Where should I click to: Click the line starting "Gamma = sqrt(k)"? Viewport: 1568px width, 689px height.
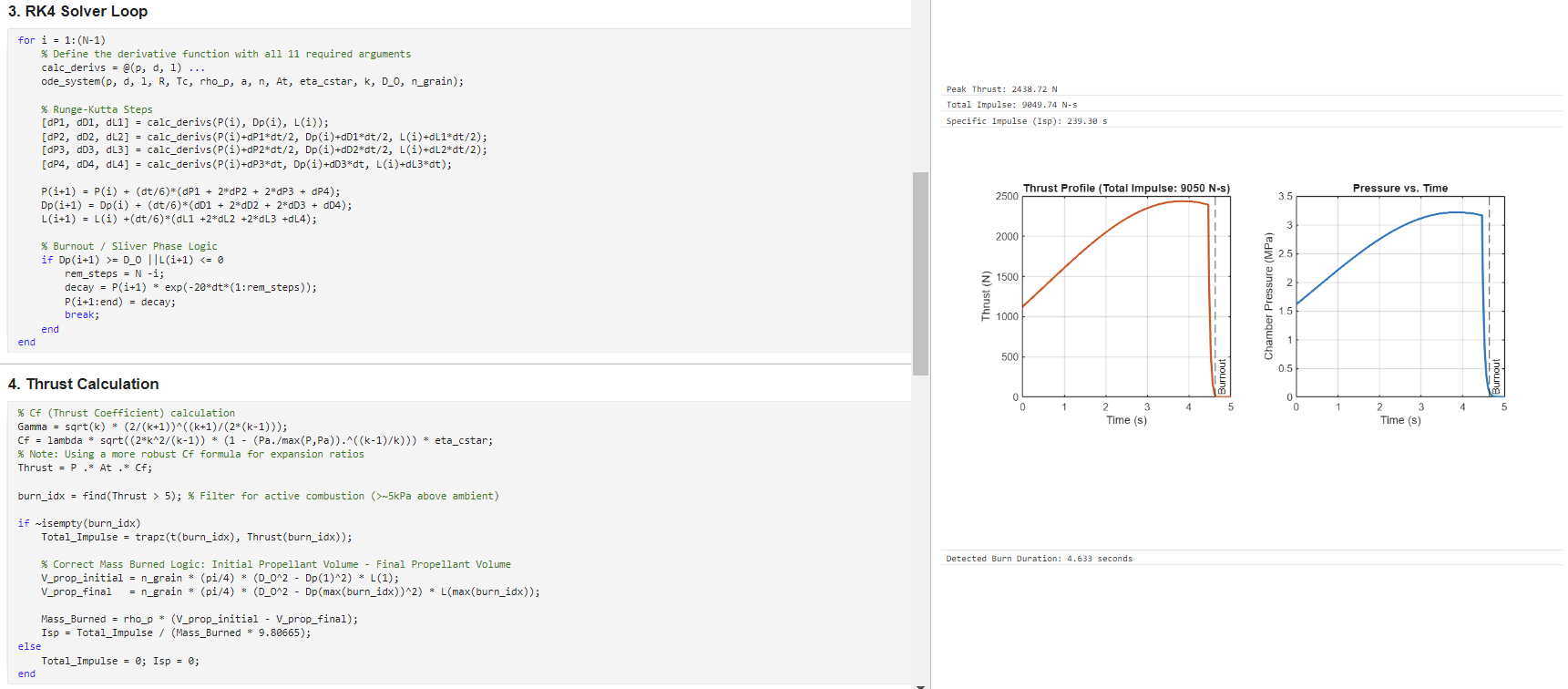[x=153, y=427]
